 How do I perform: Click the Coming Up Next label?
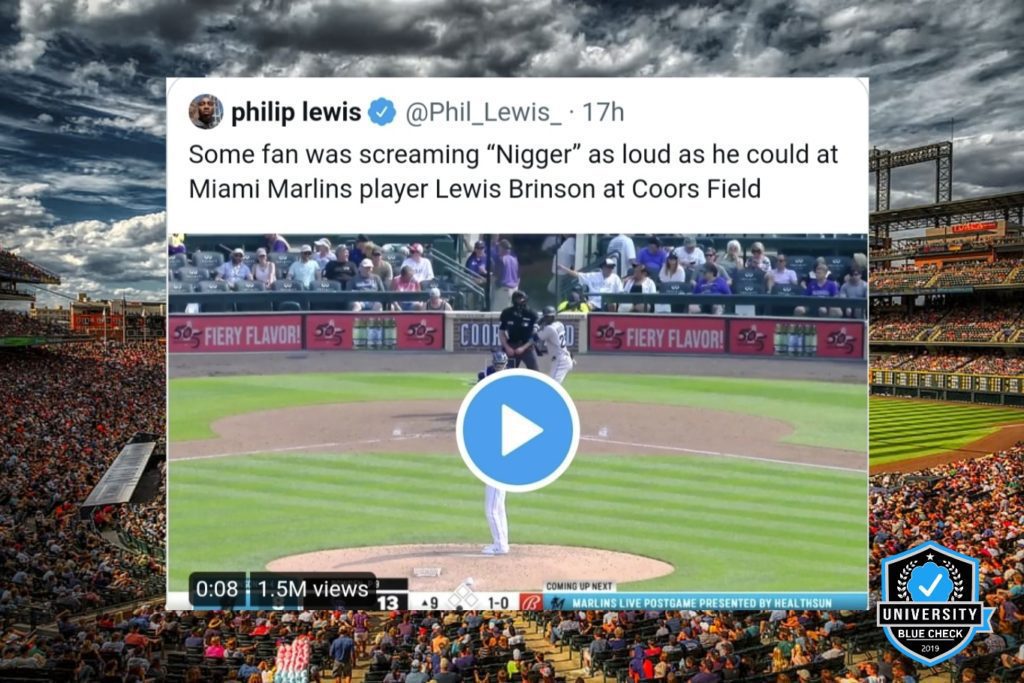pos(579,586)
